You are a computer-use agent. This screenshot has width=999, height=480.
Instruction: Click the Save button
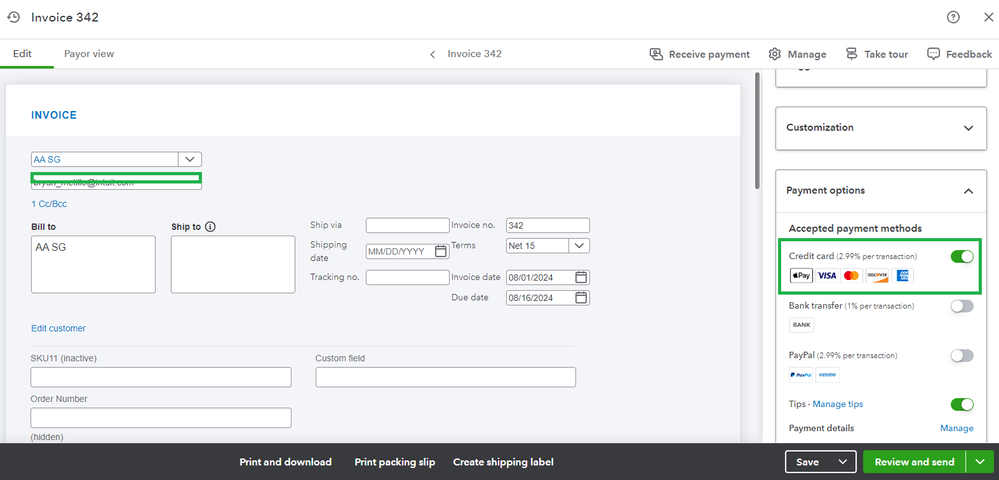pos(810,462)
